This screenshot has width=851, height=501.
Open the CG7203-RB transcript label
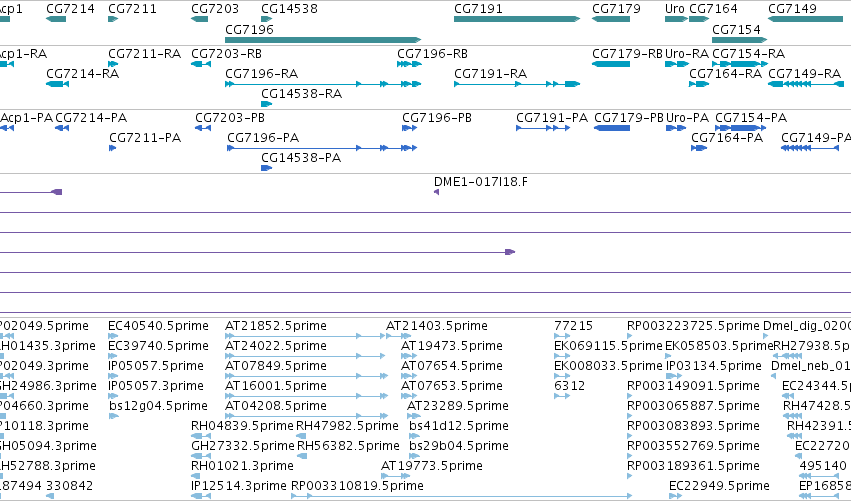click(x=226, y=54)
